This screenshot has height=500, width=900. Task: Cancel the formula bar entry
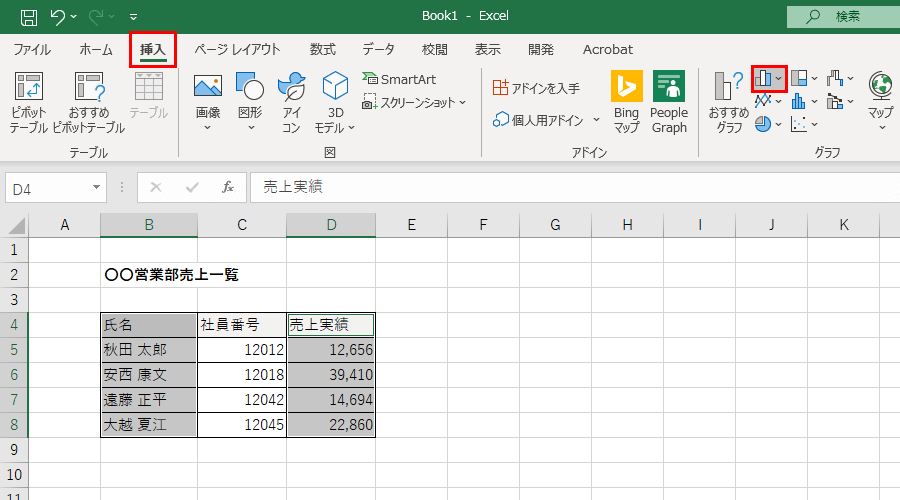tap(156, 187)
